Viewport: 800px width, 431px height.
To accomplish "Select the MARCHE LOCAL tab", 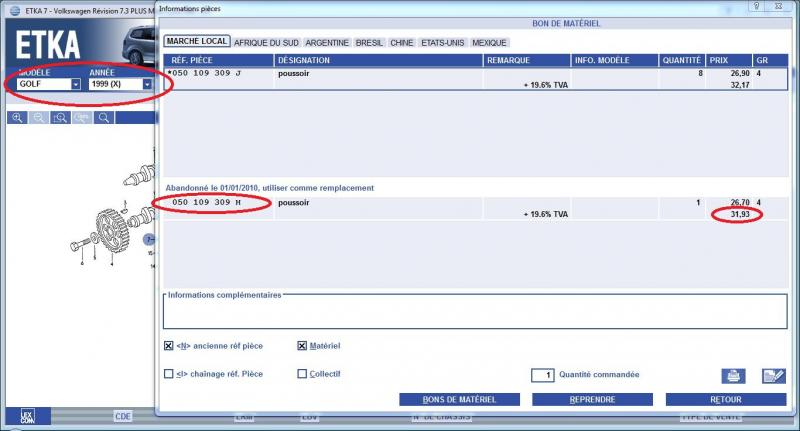I will click(x=197, y=41).
